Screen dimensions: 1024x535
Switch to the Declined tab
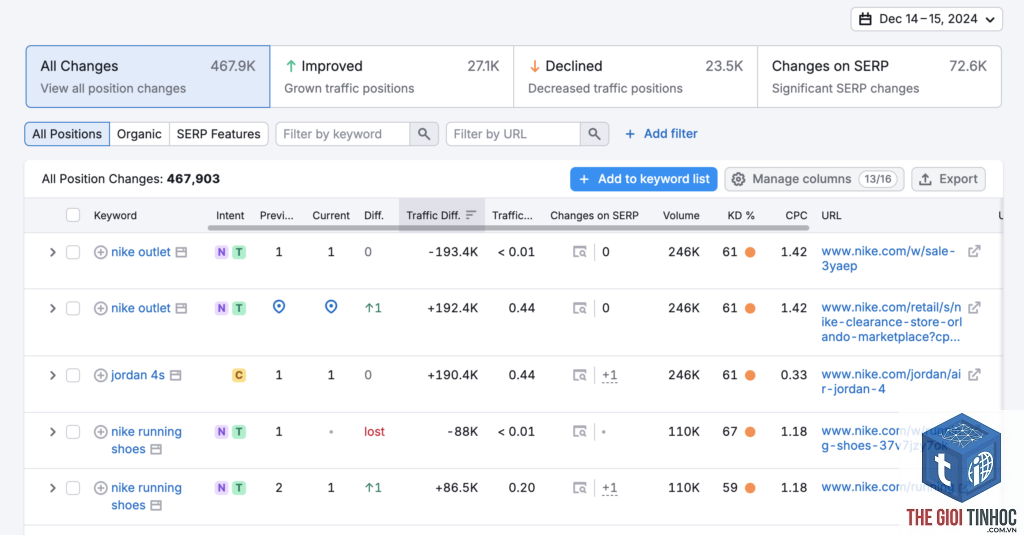635,76
